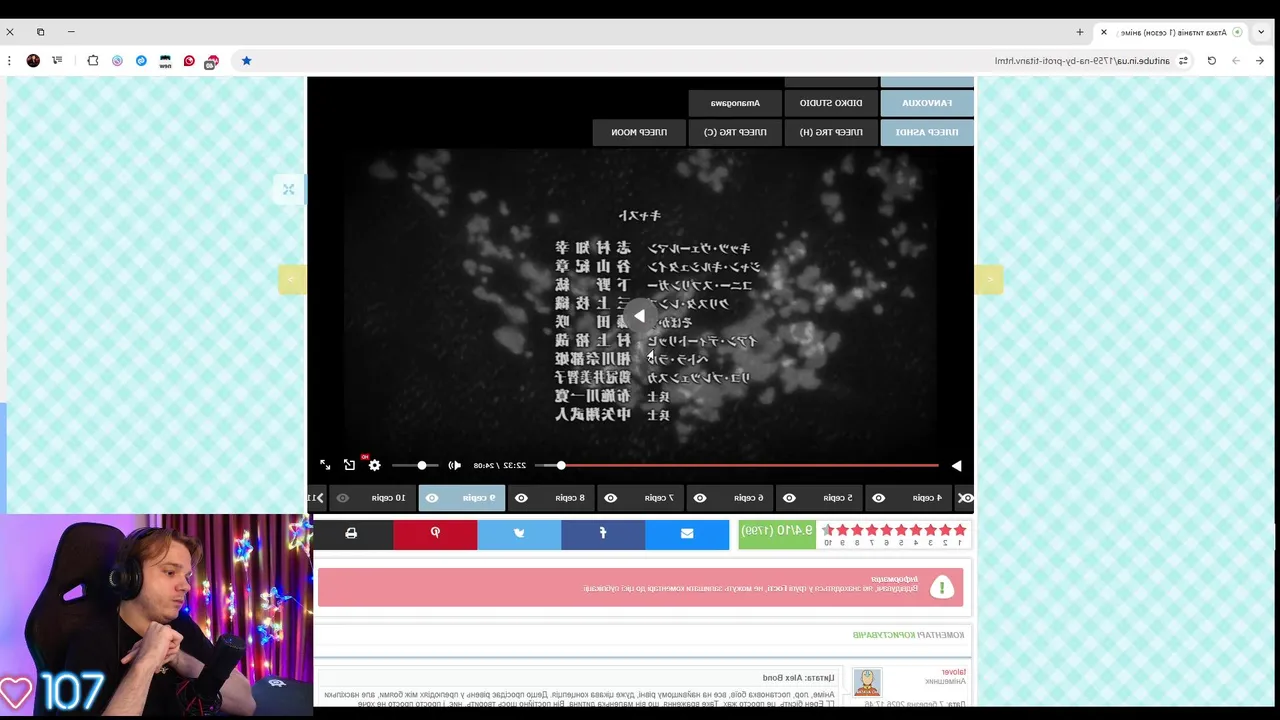1280x720 pixels.
Task: Switch to ПЛЕЄР MOON player
Action: pyautogui.click(x=639, y=132)
